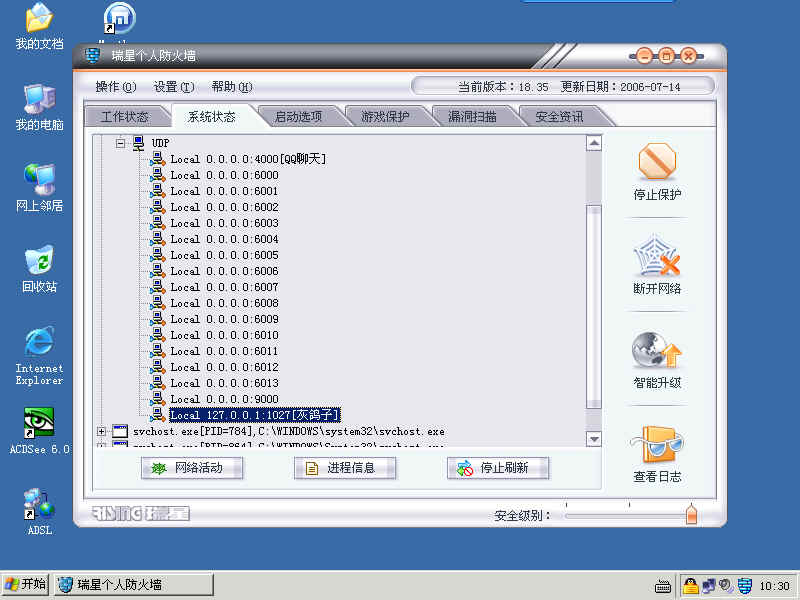
Task: Switch to the 漏洞扫描 tab
Action: pyautogui.click(x=472, y=116)
